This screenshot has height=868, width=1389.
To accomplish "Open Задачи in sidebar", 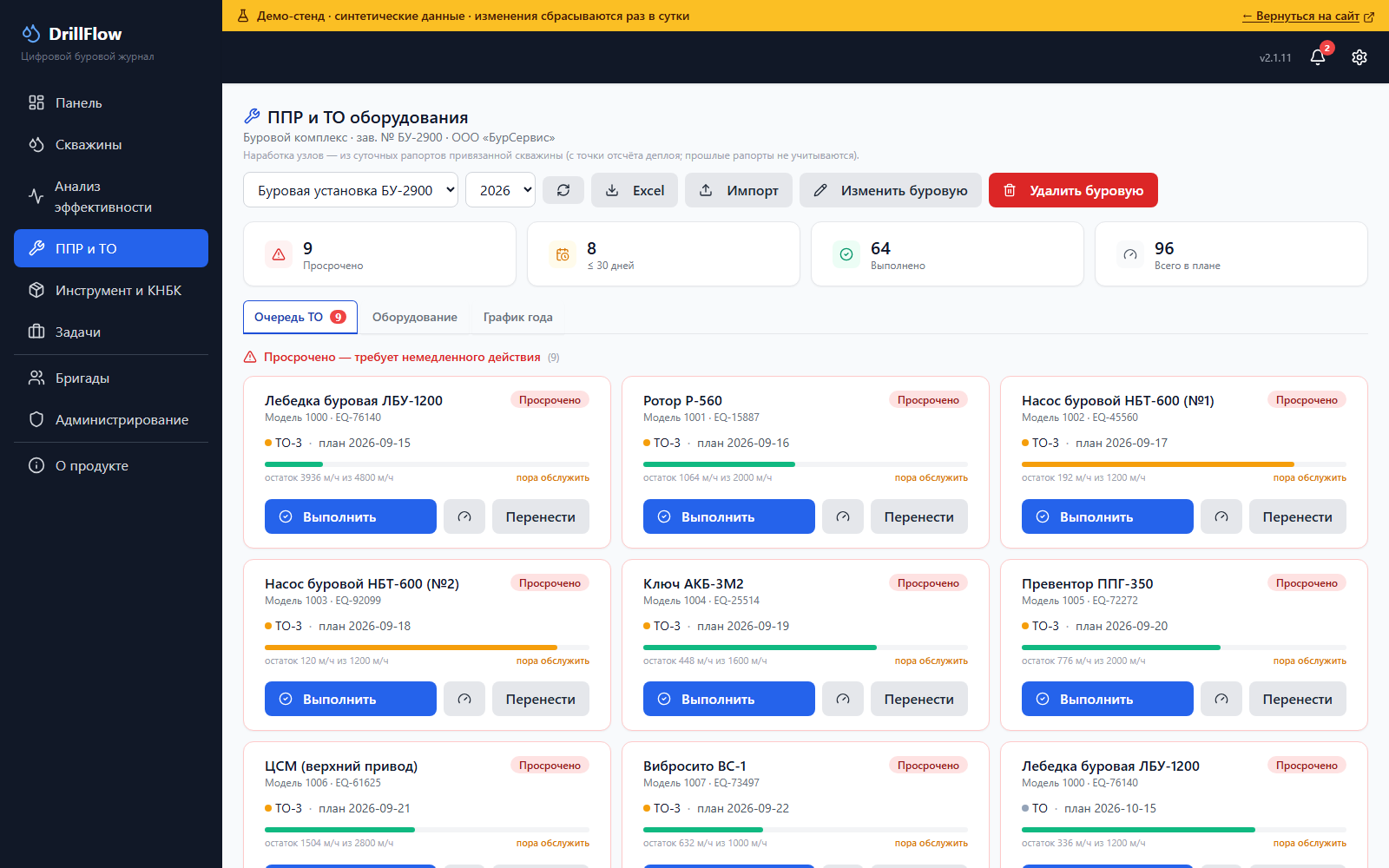I will [x=111, y=332].
